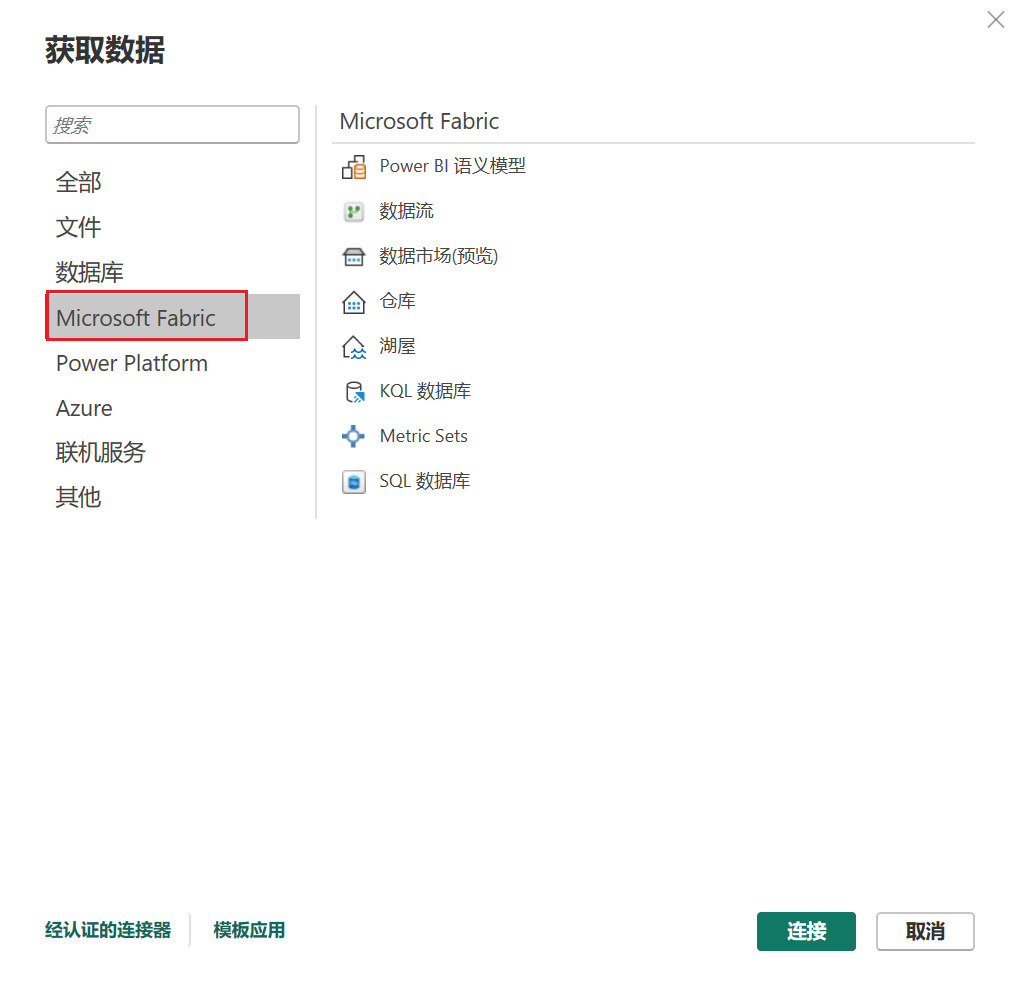Click the 搜索 search field
This screenshot has height=990, width=1020.
point(172,125)
